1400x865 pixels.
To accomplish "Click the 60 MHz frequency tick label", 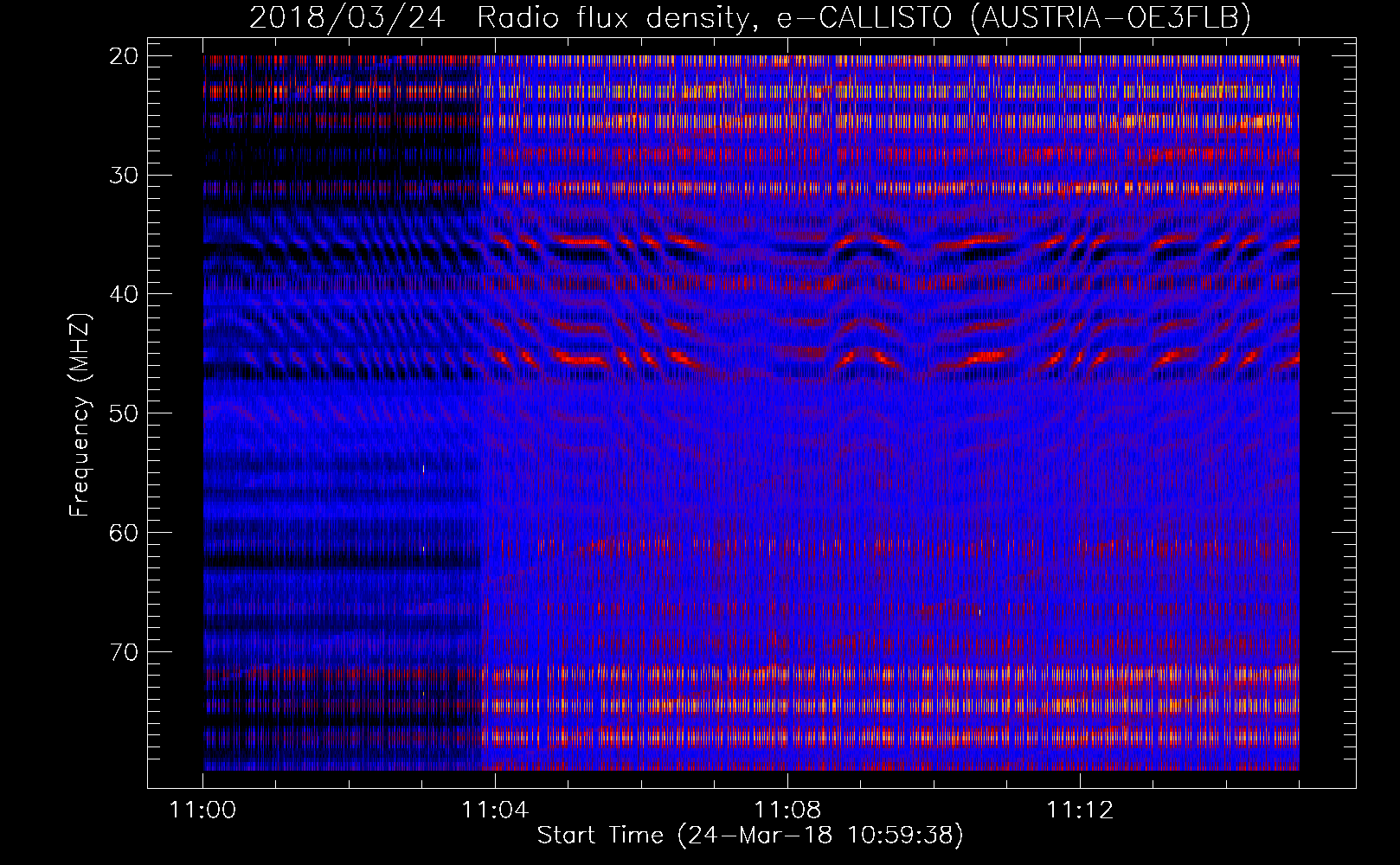I will [125, 532].
